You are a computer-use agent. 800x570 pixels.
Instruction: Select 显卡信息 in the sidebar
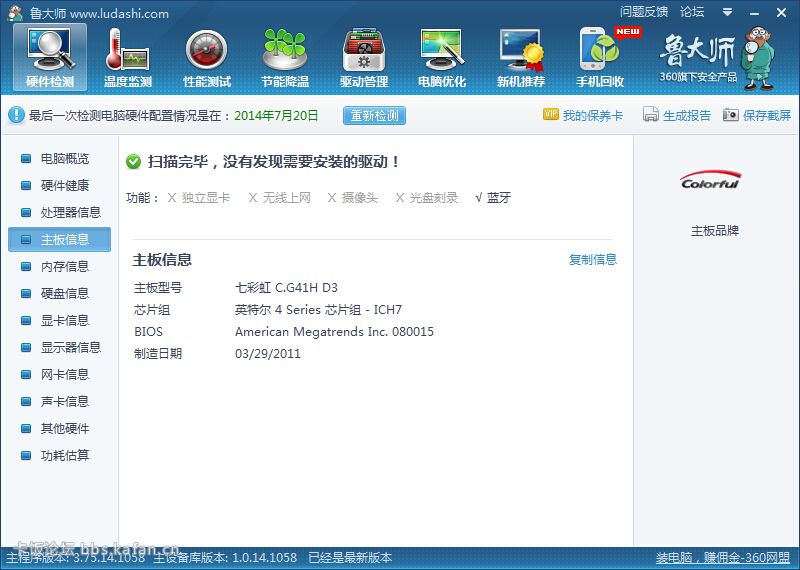pos(59,320)
